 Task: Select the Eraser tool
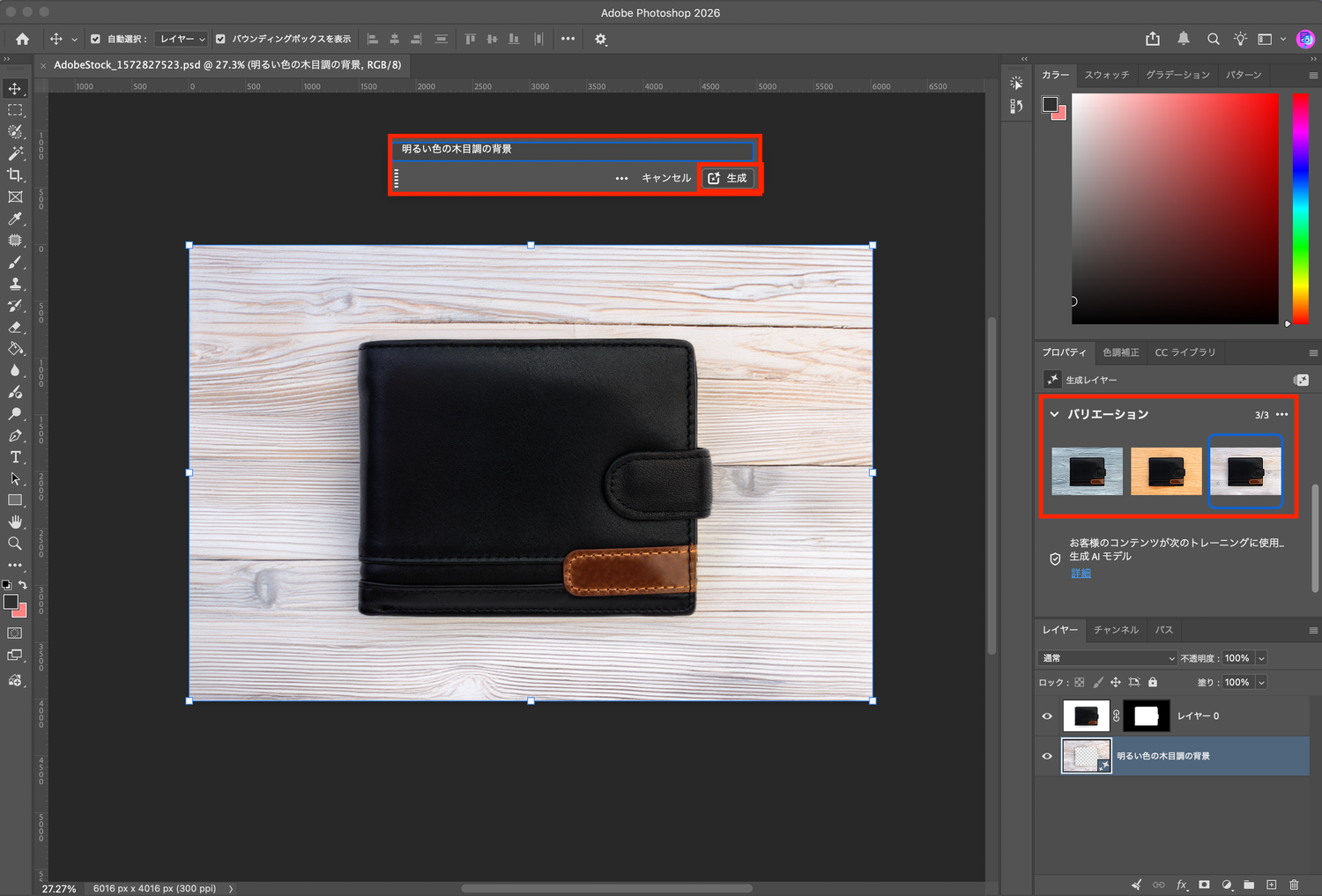tap(15, 327)
